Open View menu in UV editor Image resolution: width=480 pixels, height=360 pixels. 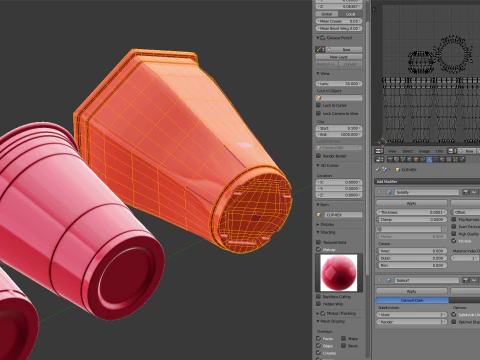(392, 151)
